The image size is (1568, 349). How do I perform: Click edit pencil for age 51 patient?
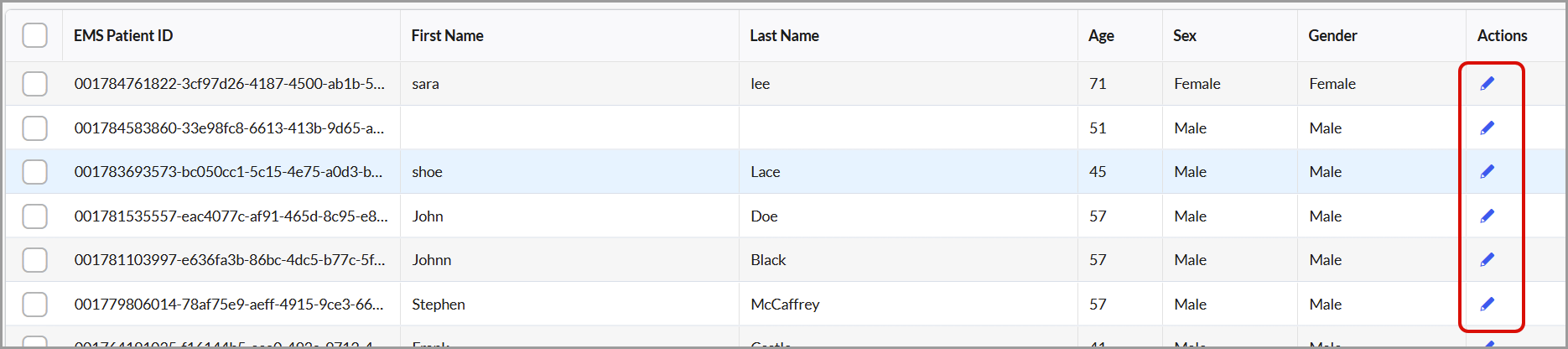[x=1488, y=128]
